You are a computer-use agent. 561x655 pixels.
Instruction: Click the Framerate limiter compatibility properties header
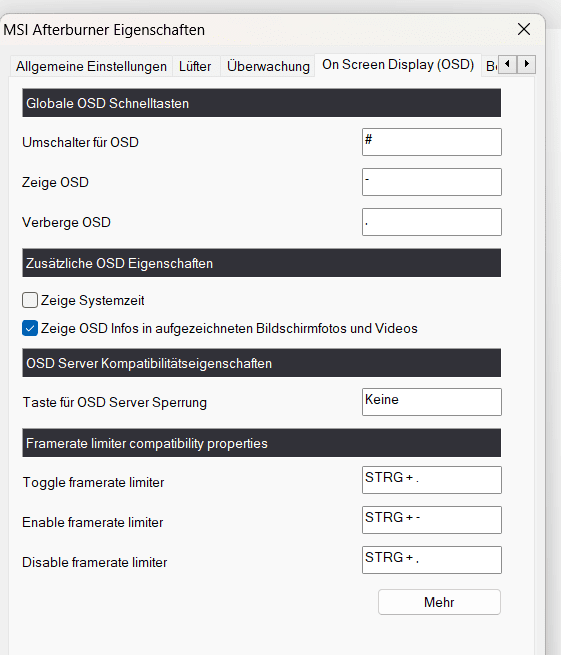point(261,443)
